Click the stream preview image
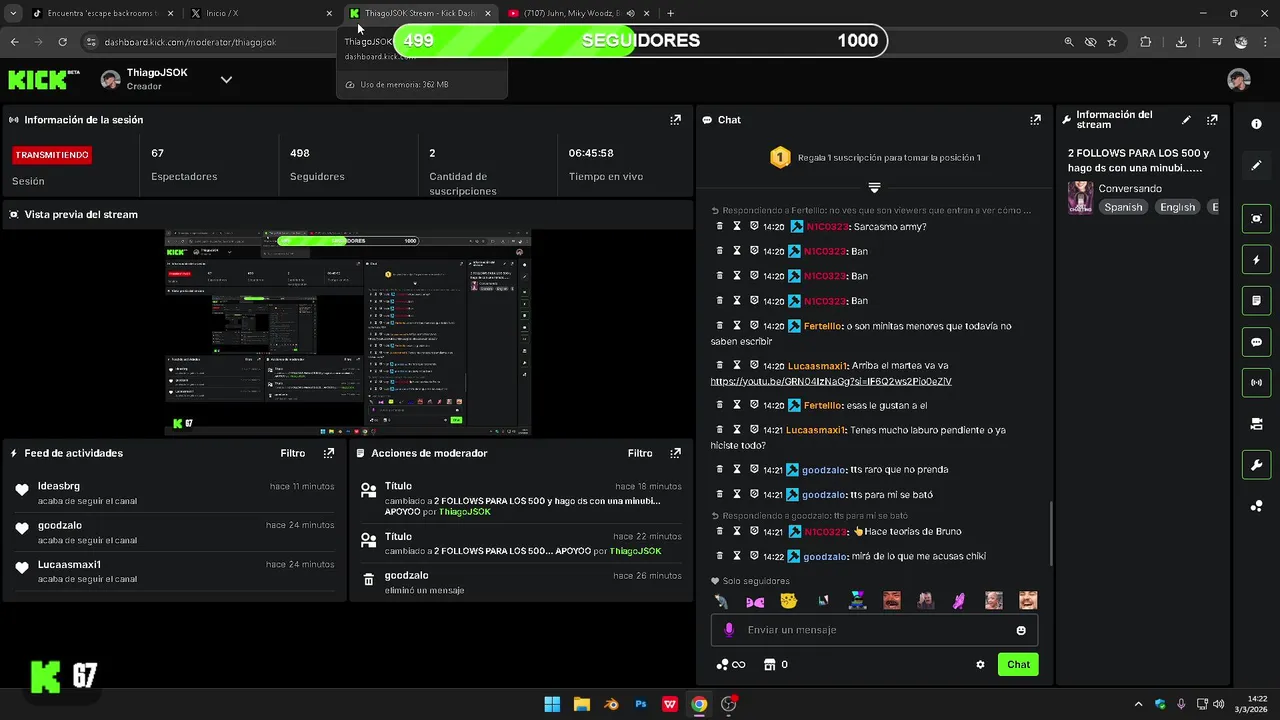 pos(348,333)
